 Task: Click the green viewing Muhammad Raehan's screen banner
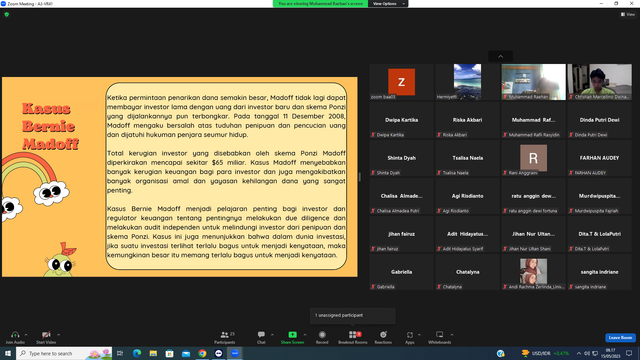pyautogui.click(x=320, y=4)
